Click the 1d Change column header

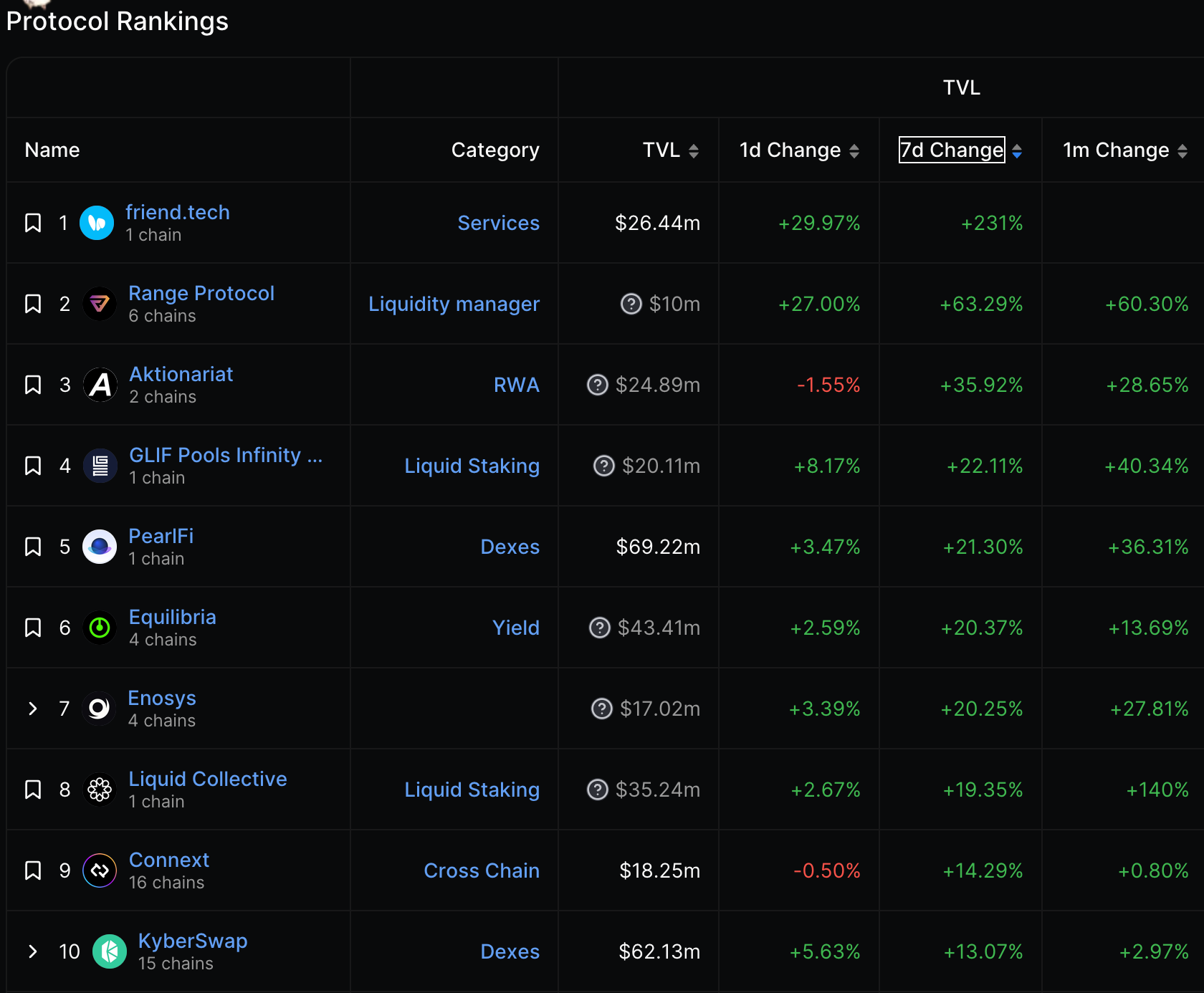(790, 150)
